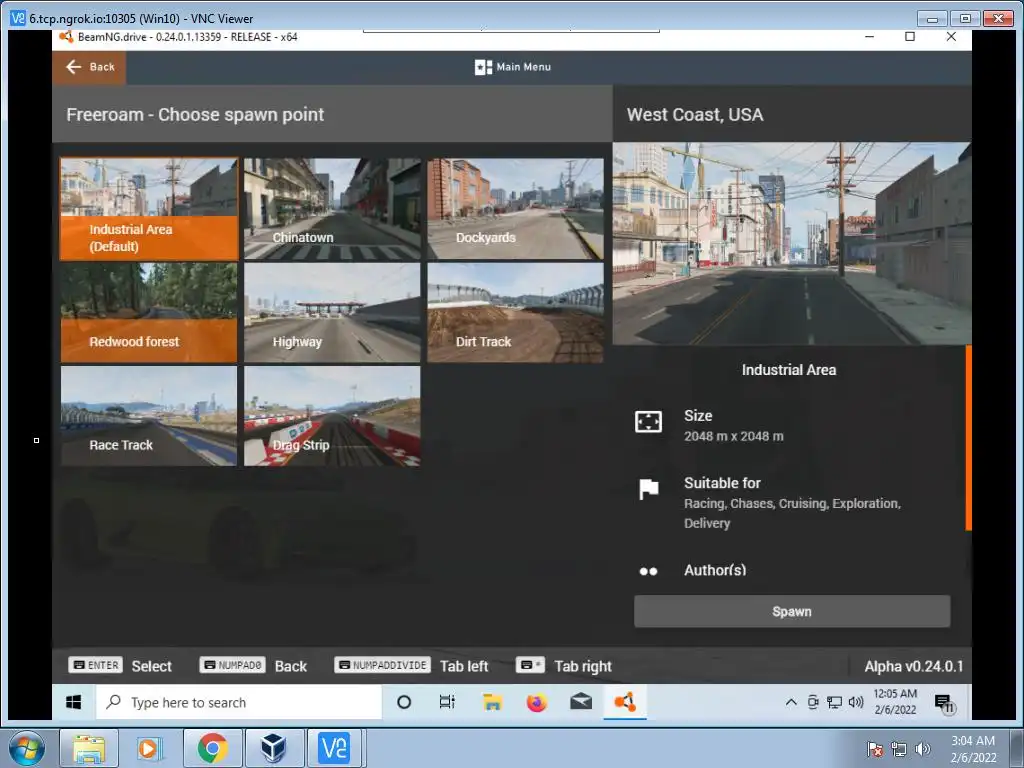1024x768 pixels.
Task: Open Task View in Win10 taskbar
Action: 447,702
